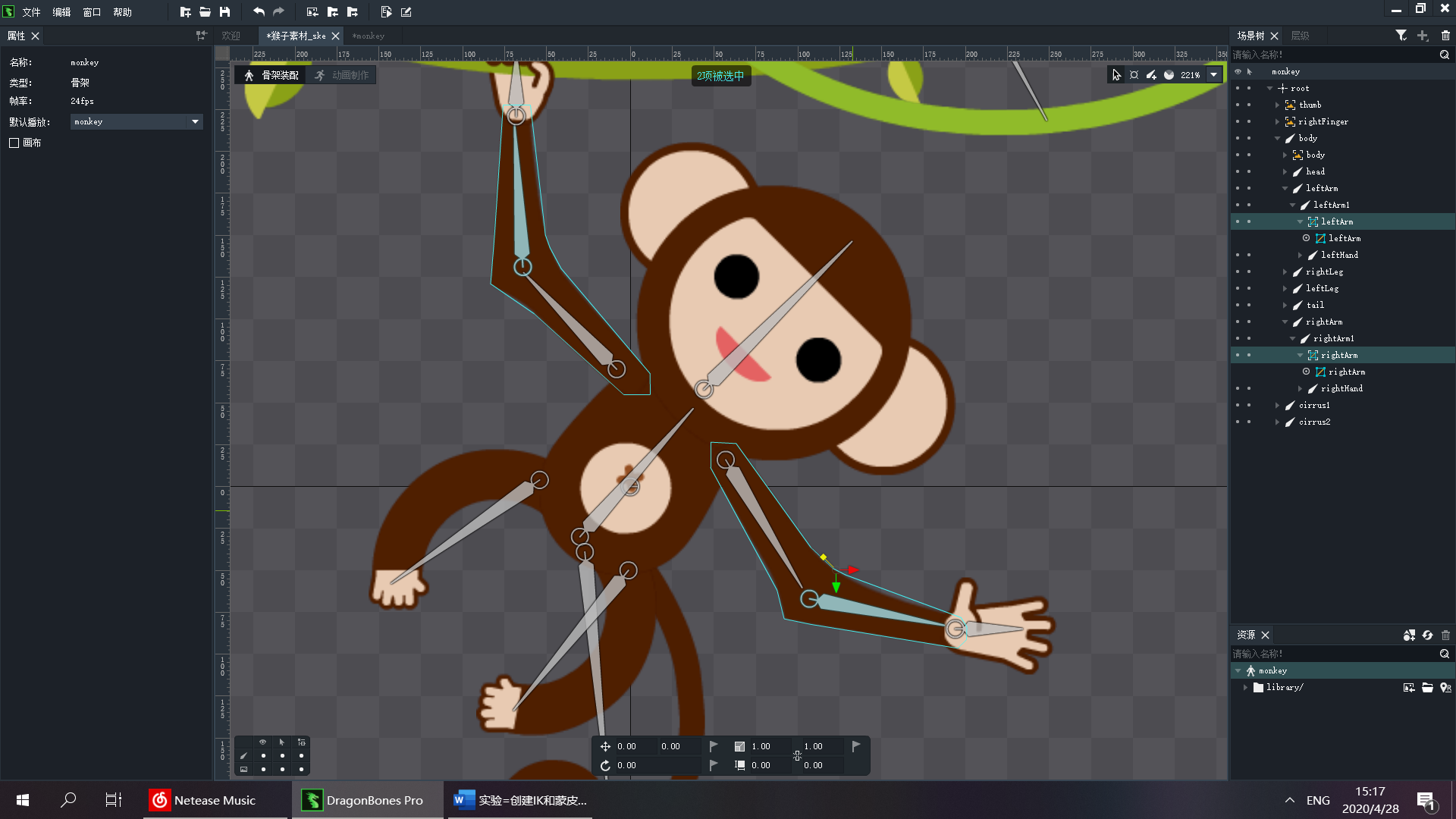Toggle visibility dot for head bone

pyautogui.click(x=1238, y=171)
